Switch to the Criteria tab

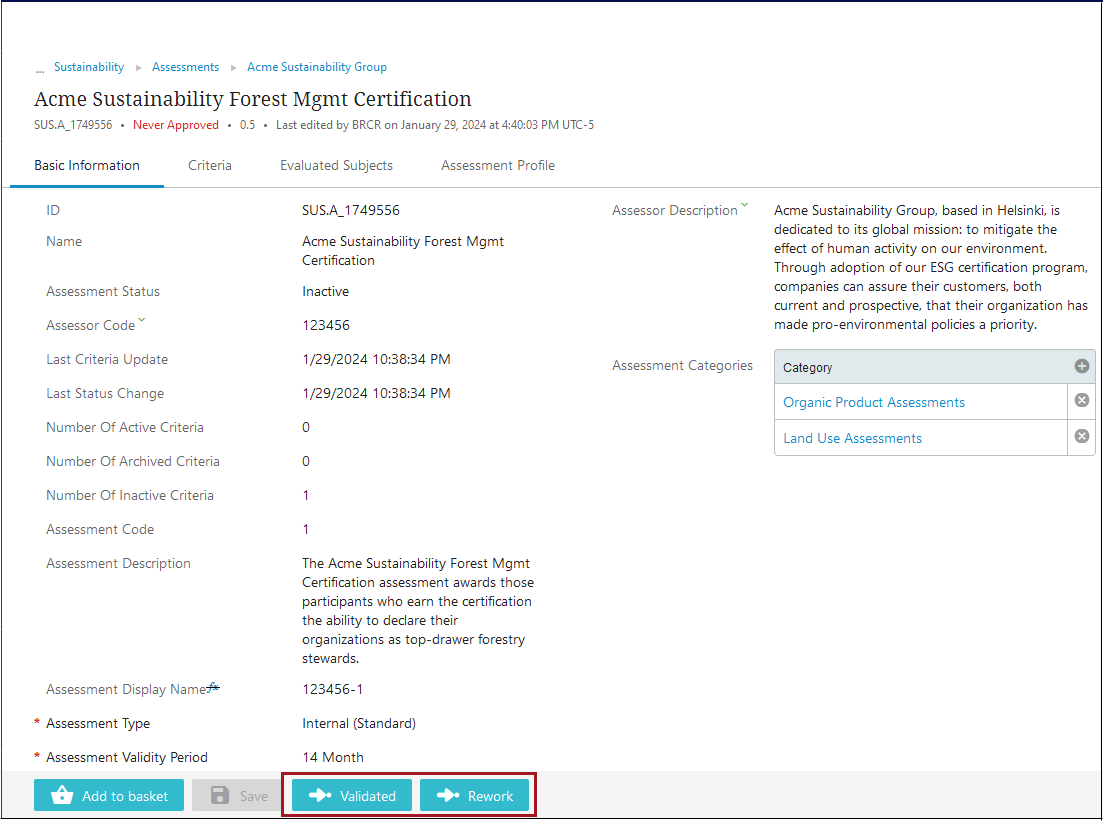(210, 166)
